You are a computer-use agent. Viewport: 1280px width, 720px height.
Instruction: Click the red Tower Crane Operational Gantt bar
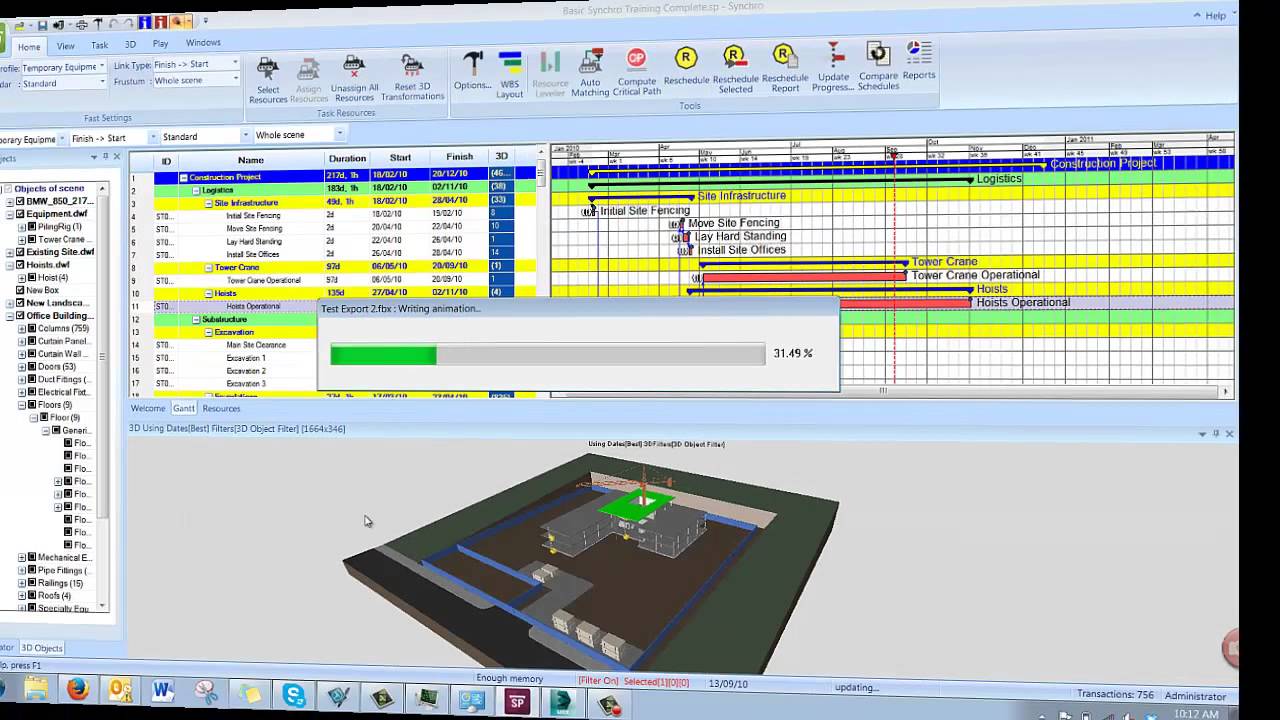804,277
